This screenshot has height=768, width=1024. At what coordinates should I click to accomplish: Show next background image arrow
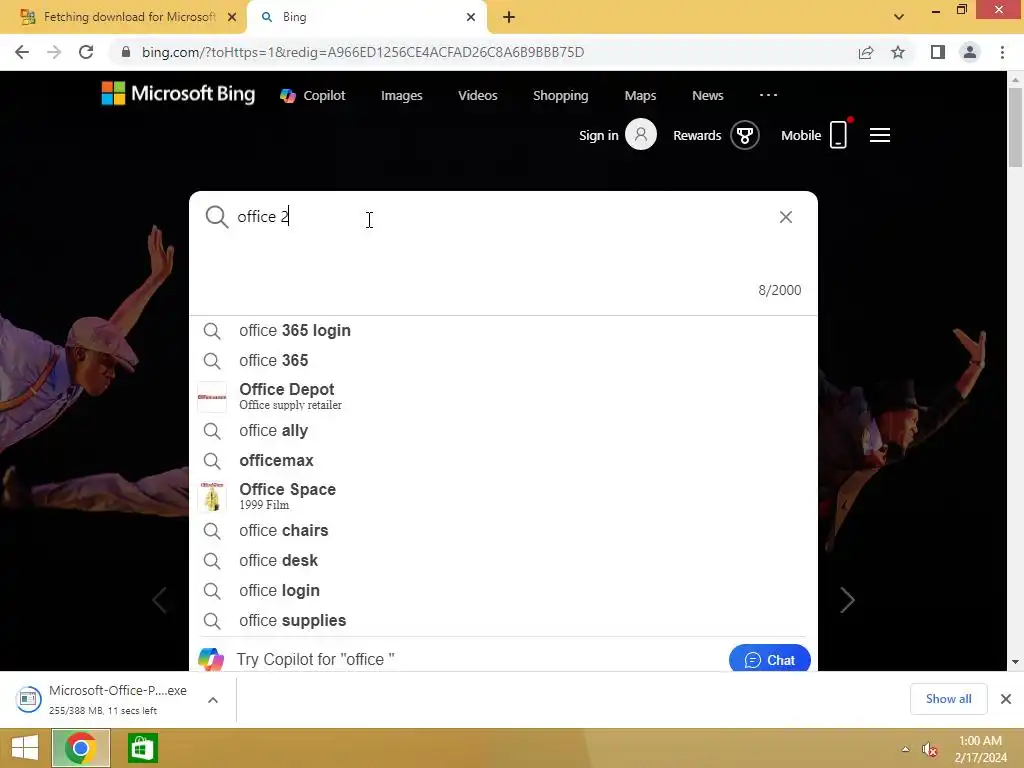pyautogui.click(x=847, y=600)
